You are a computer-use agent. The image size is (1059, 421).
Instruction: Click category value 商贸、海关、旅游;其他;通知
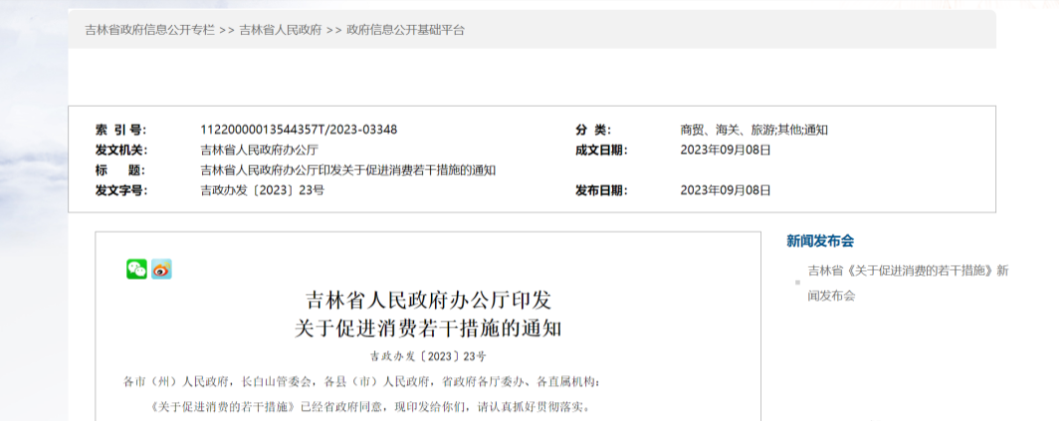(x=753, y=130)
